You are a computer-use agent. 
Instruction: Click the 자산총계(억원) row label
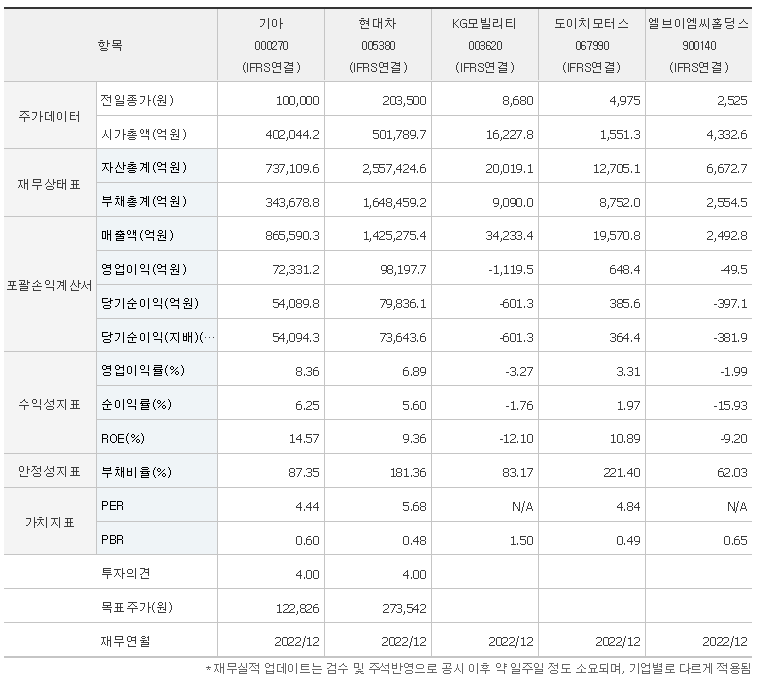[144, 168]
